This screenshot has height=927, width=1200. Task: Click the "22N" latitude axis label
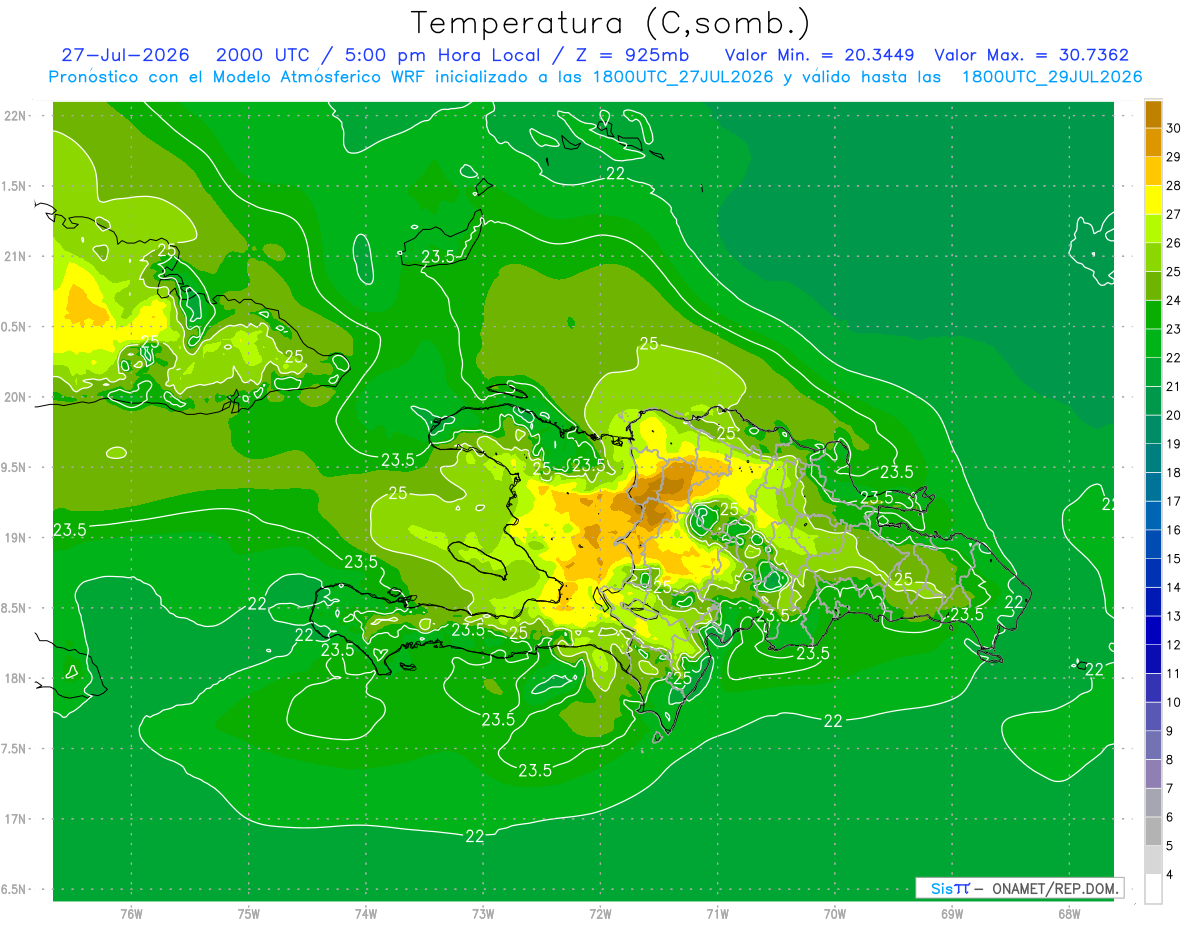click(15, 115)
